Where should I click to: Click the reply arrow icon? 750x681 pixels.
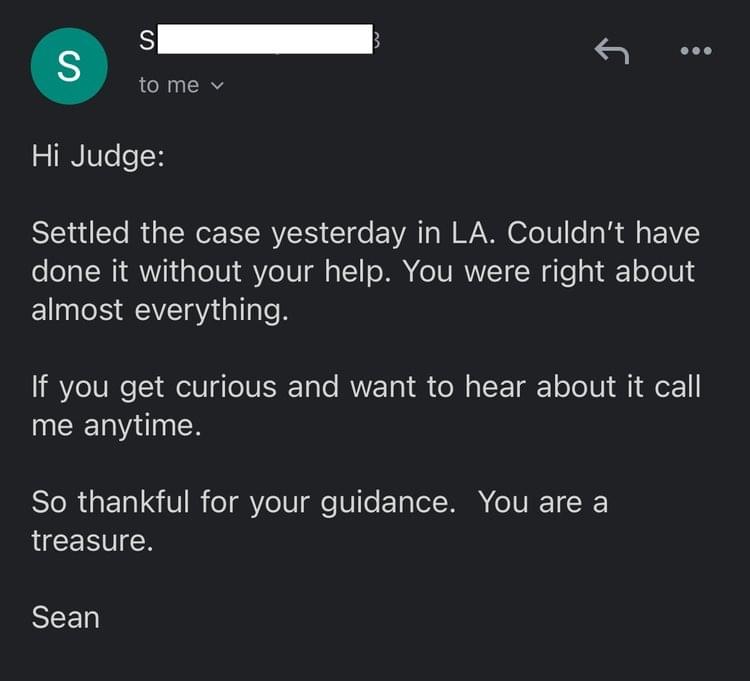612,51
